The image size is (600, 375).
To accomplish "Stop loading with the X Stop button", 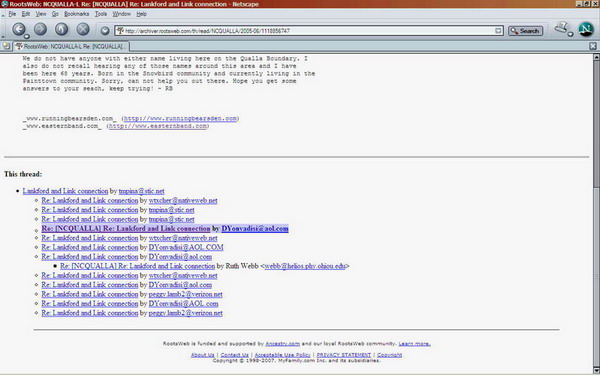I will (x=83, y=29).
